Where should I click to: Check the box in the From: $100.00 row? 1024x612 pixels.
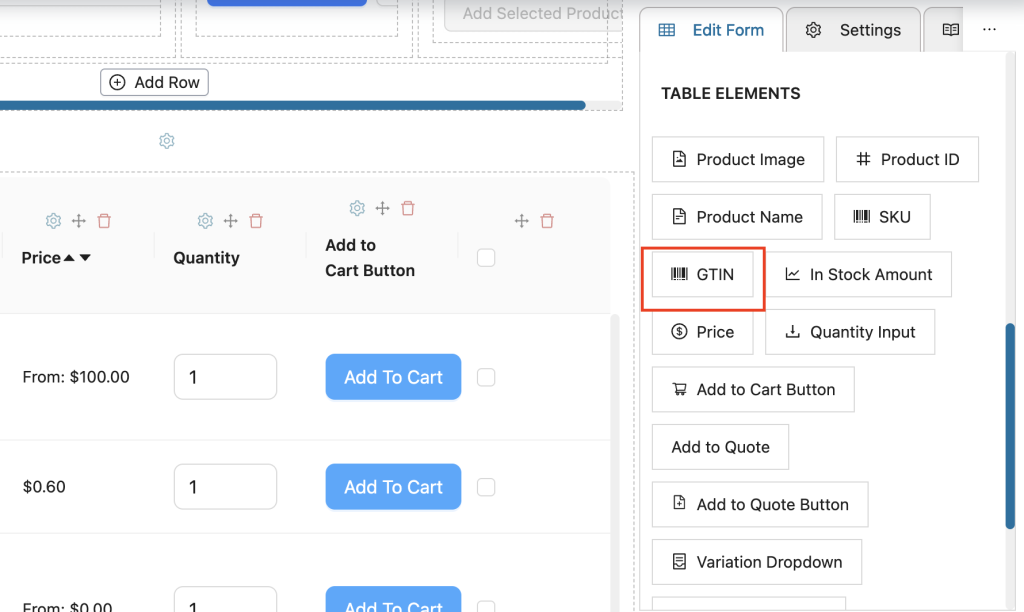tap(486, 378)
